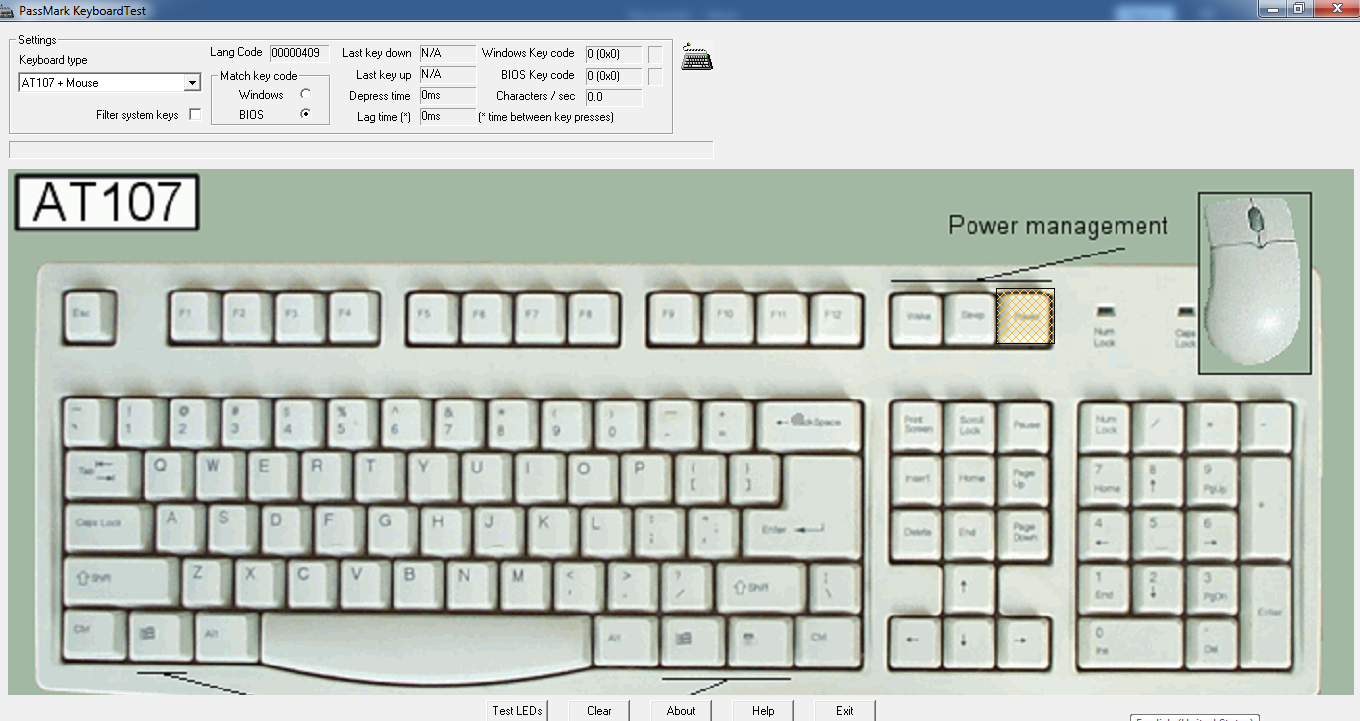Click the Wake key on the keyboard image
The image size is (1360, 721).
tap(916, 316)
